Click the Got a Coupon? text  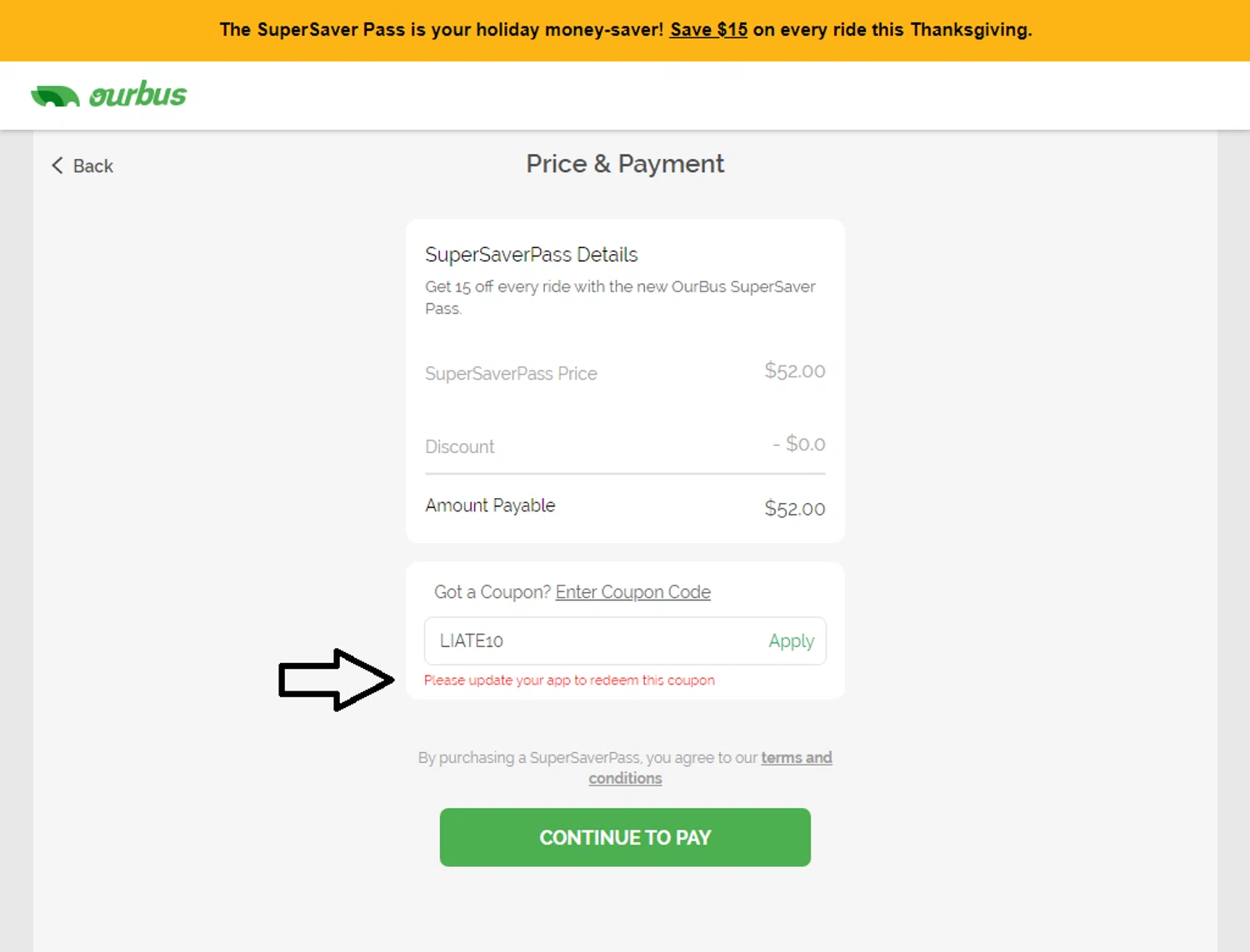click(x=492, y=592)
